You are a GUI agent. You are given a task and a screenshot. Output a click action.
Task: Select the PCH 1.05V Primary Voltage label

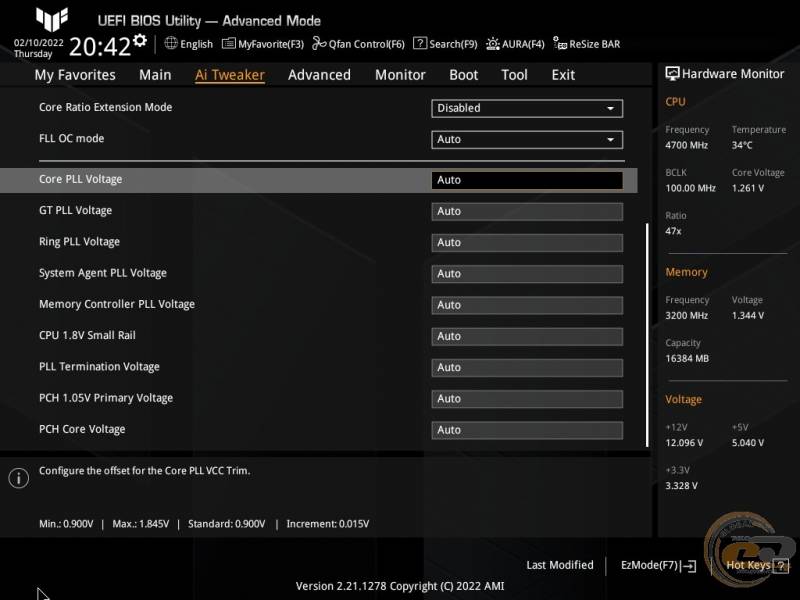pyautogui.click(x=106, y=398)
